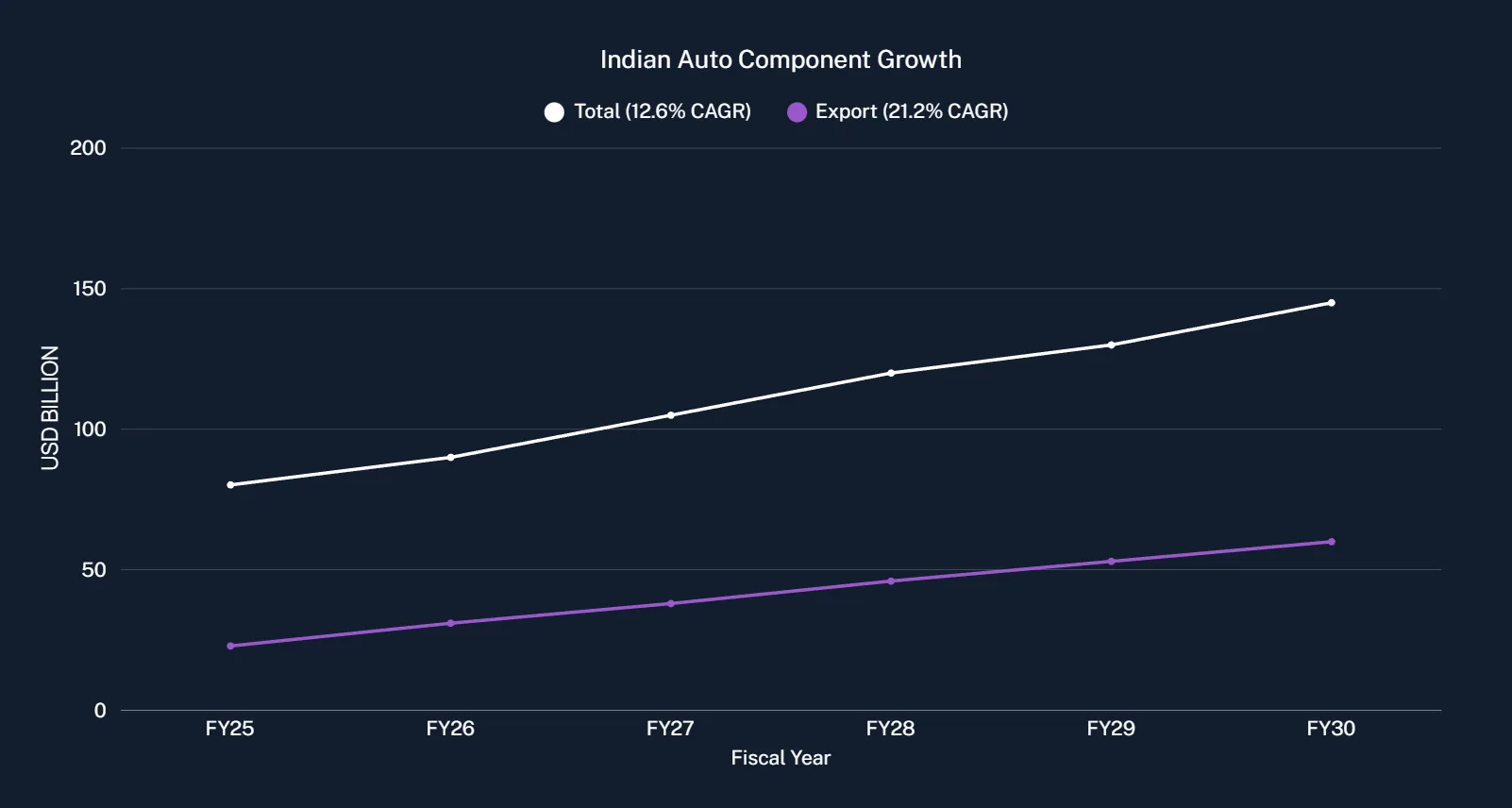Select the Total line's FY29 data point
1512x808 pixels.
1111,345
